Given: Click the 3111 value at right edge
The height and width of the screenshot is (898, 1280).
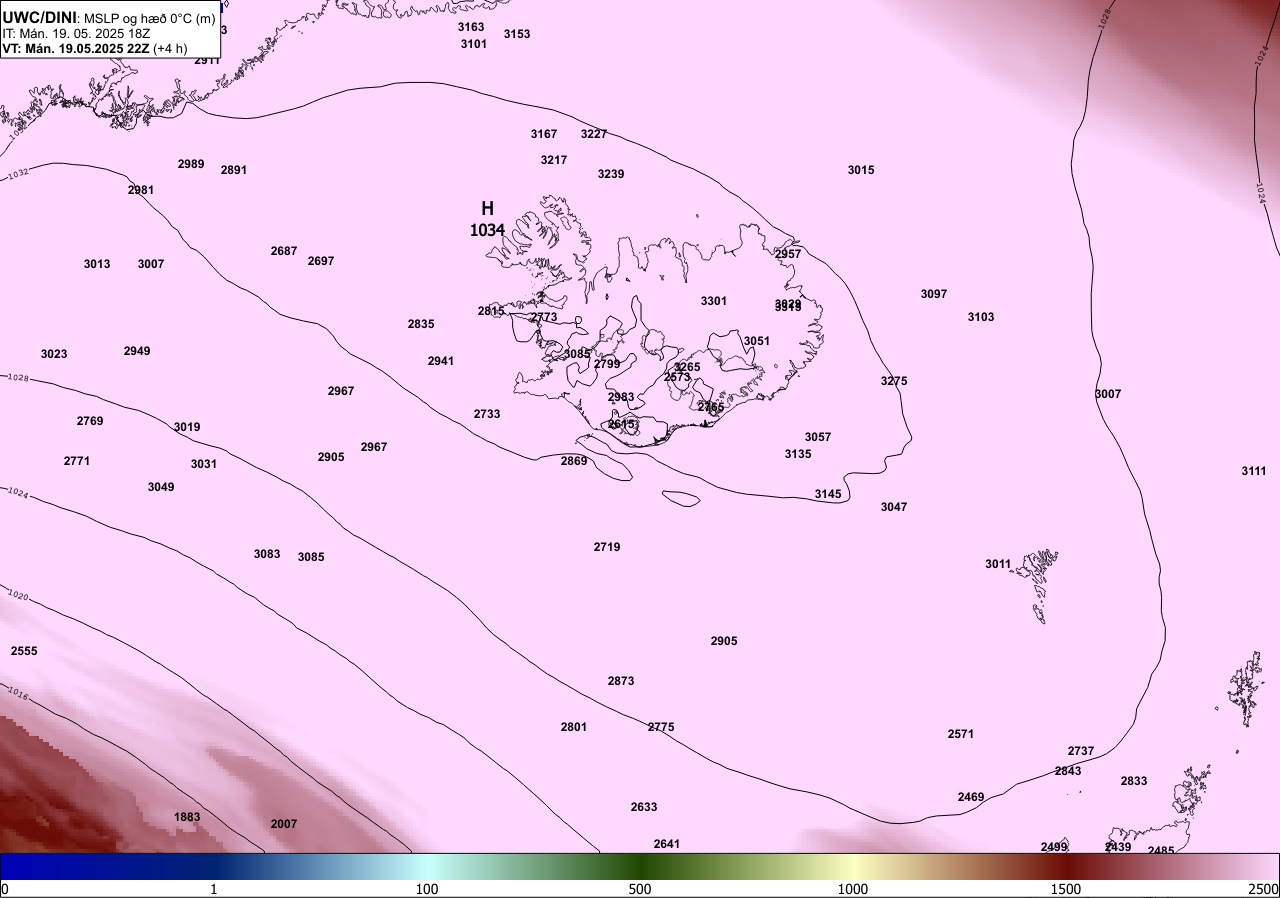Looking at the screenshot, I should point(1254,471).
